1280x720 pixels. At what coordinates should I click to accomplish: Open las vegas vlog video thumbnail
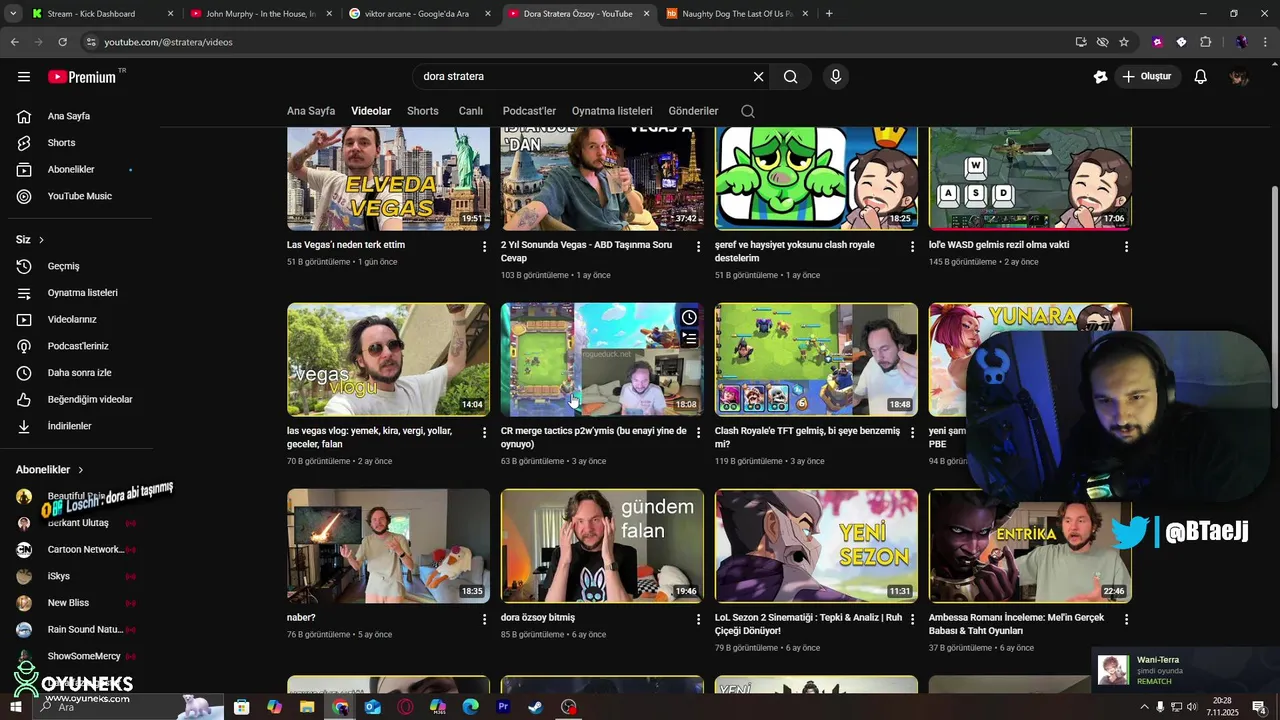388,359
